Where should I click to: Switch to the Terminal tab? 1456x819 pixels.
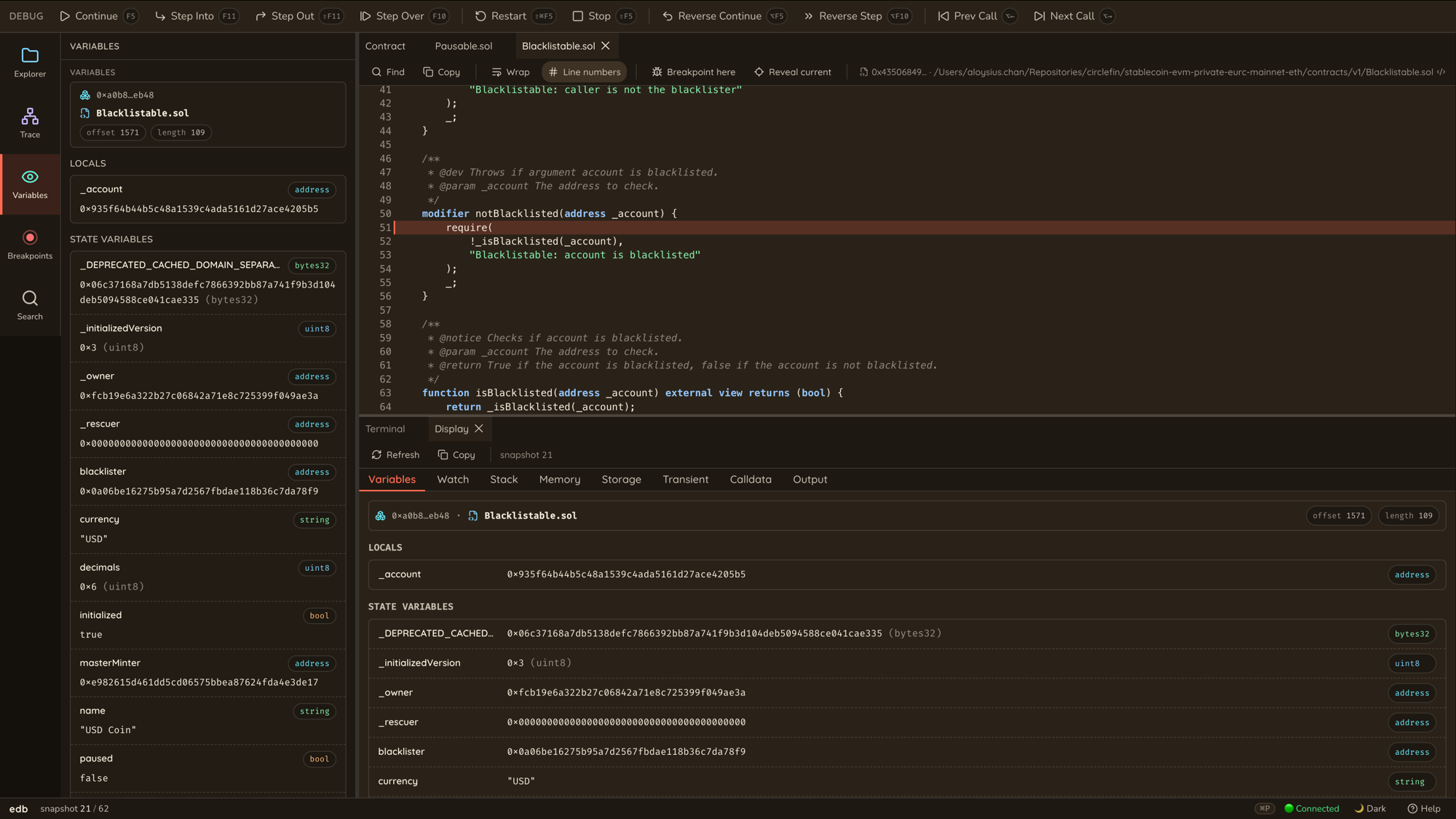coord(385,429)
